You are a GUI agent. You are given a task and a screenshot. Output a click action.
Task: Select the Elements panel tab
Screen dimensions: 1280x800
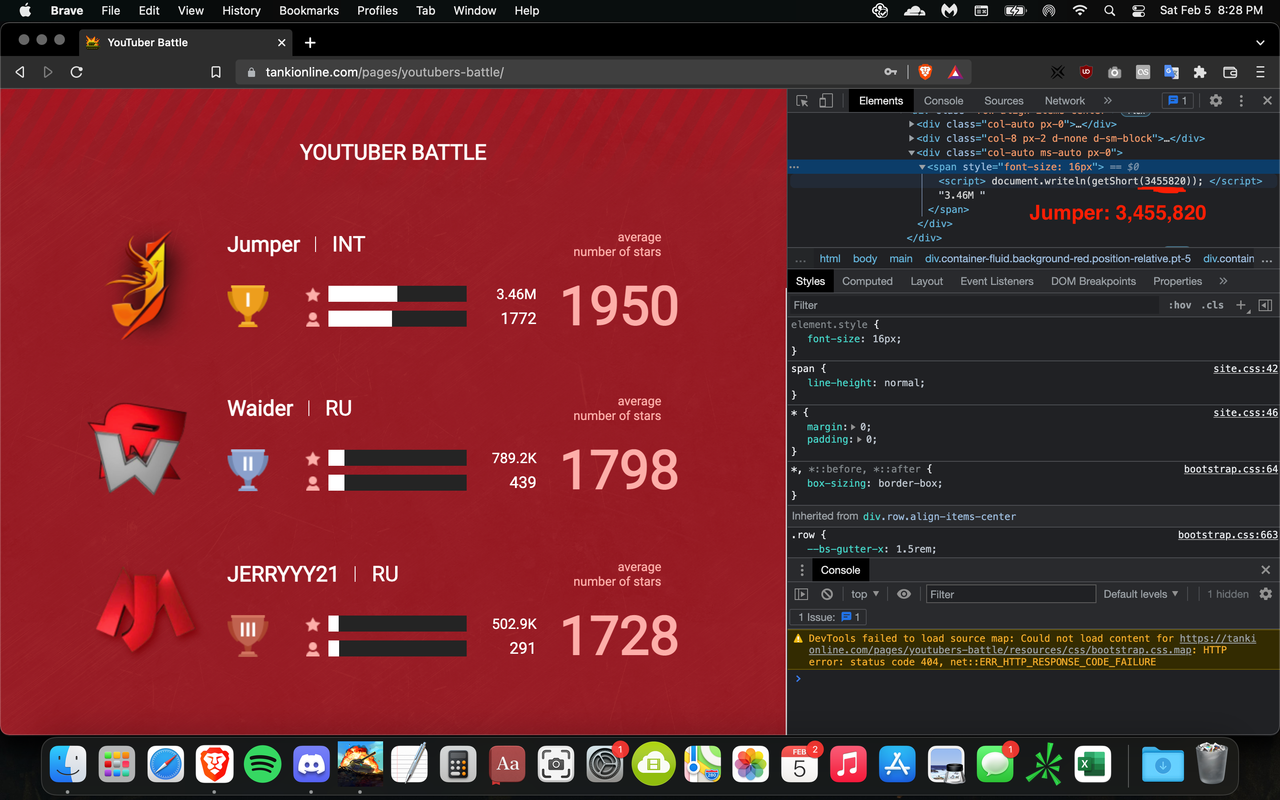(x=880, y=101)
